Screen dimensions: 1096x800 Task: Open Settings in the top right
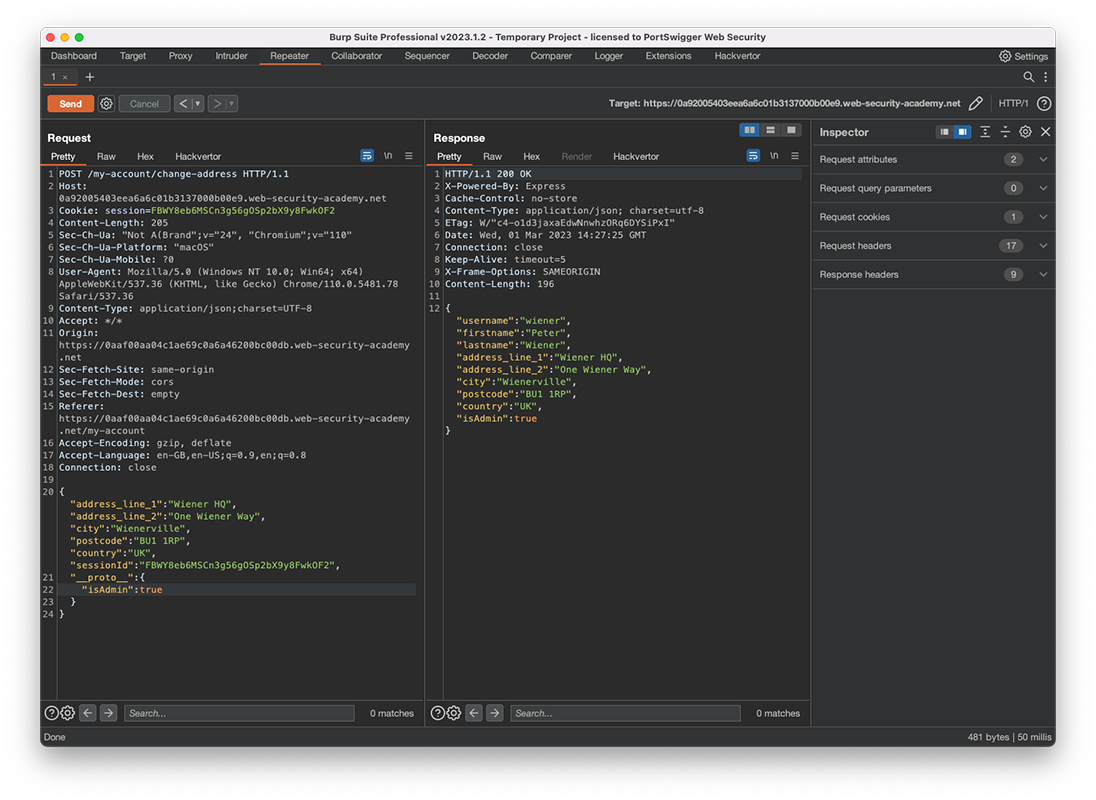pos(1023,56)
